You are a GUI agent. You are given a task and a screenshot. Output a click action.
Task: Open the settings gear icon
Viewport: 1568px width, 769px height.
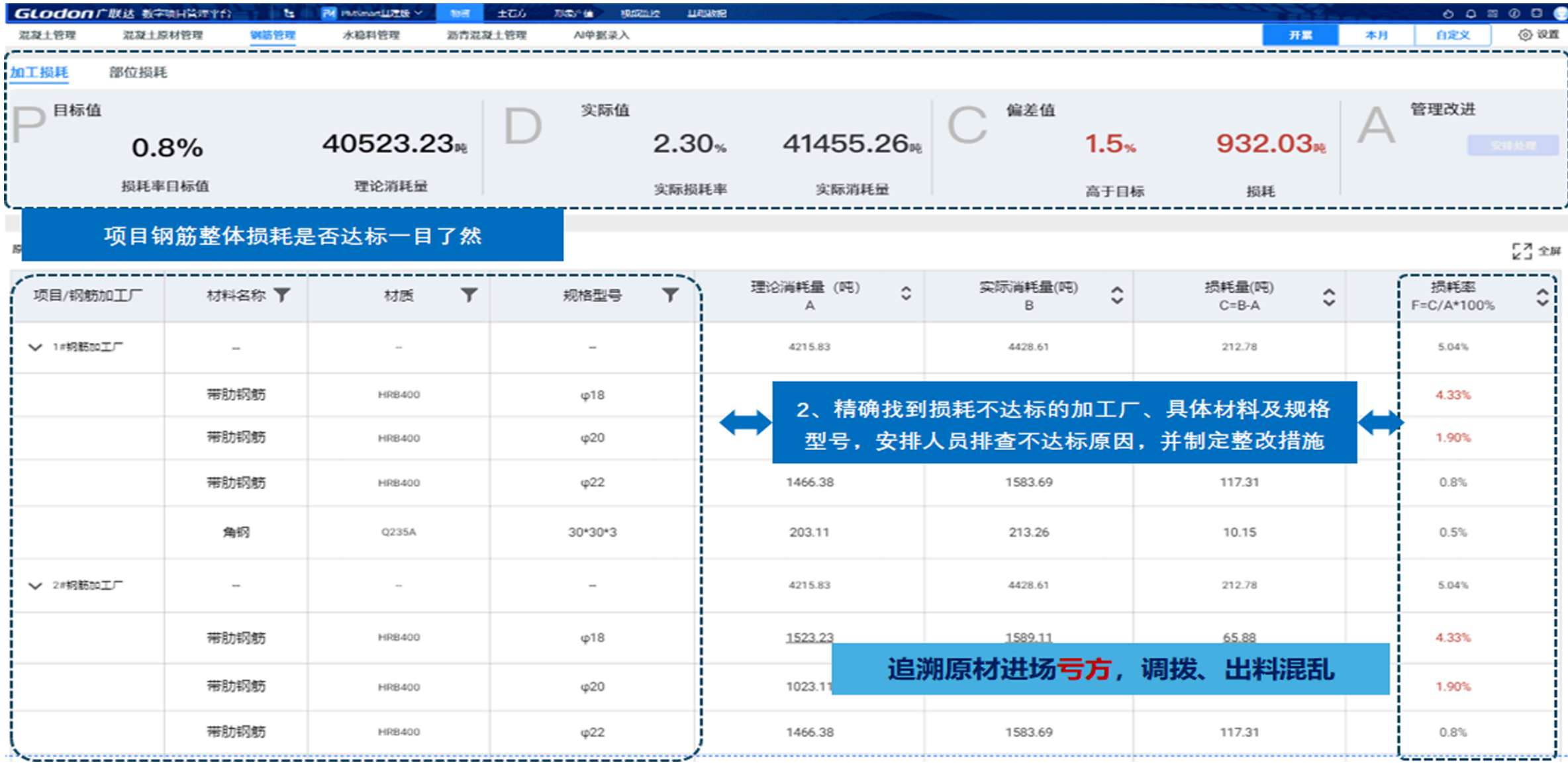click(1525, 34)
